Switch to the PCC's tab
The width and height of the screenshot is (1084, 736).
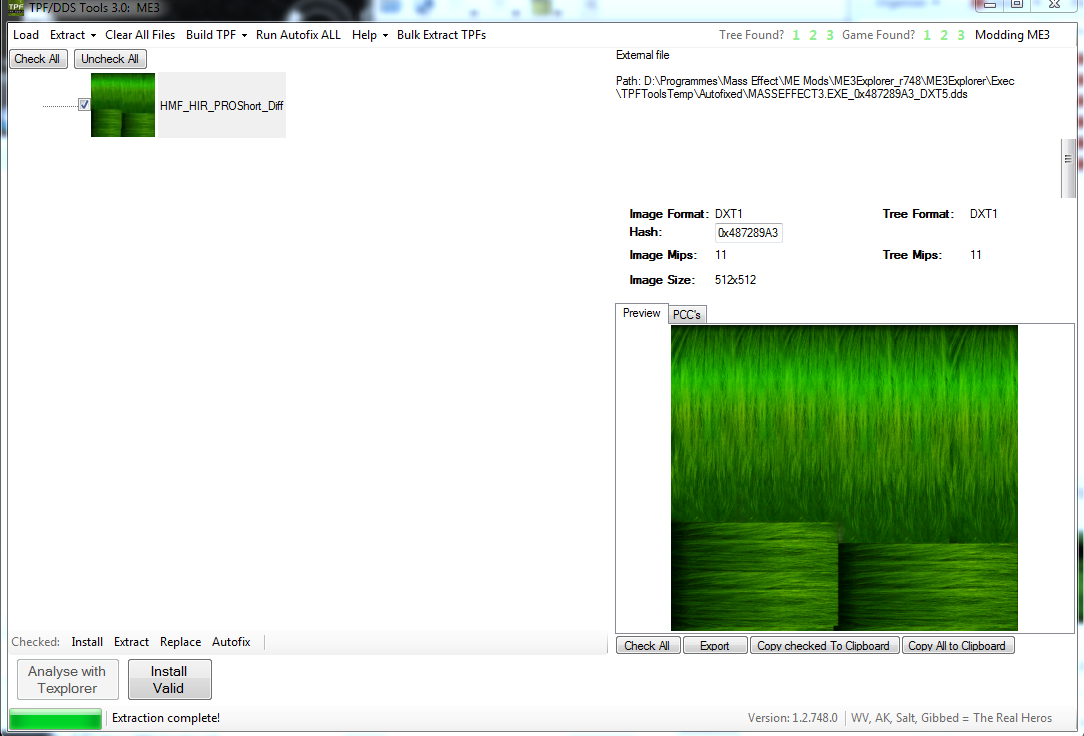[x=686, y=314]
